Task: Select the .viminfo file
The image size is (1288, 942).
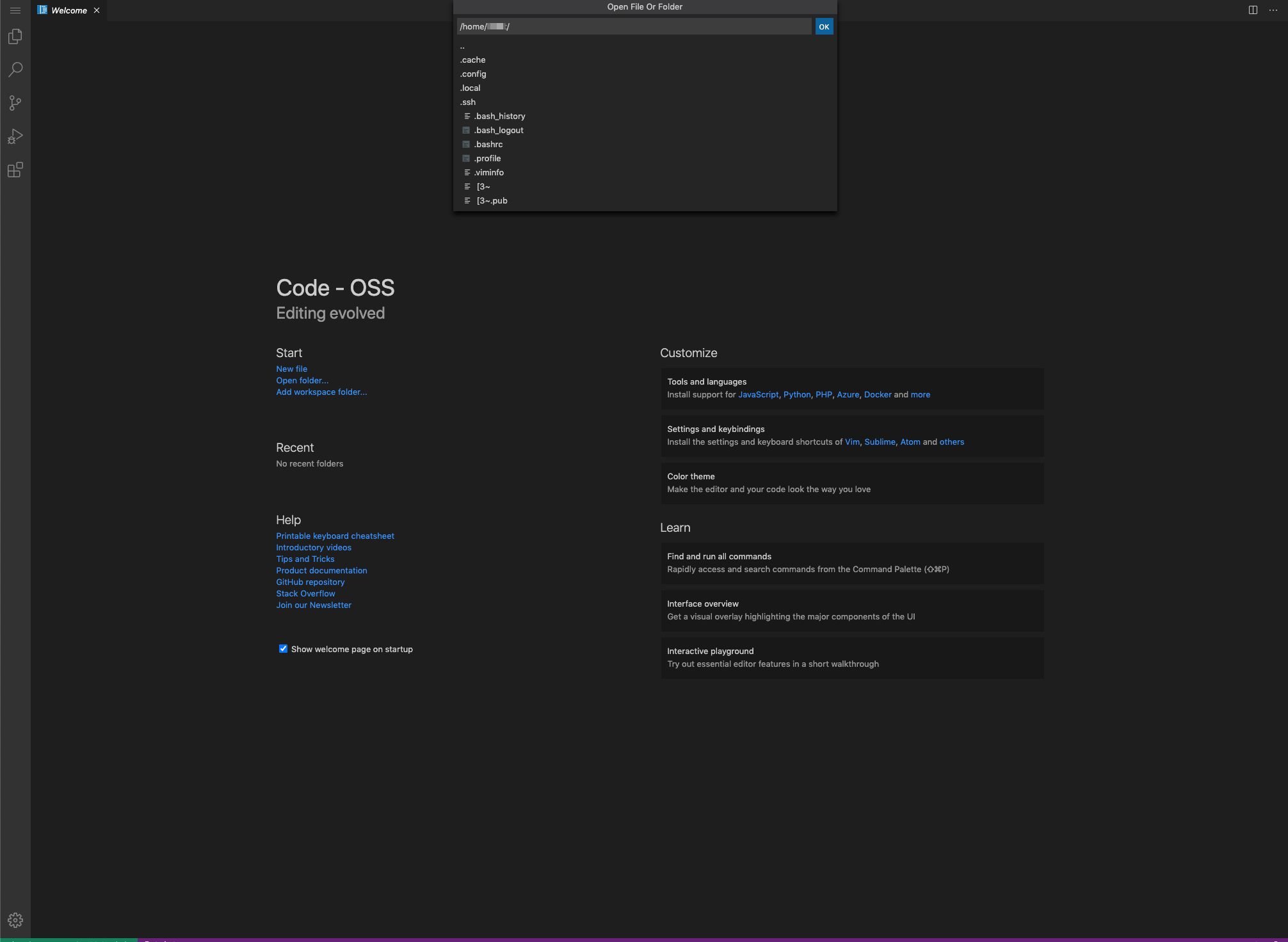Action: tap(645, 173)
